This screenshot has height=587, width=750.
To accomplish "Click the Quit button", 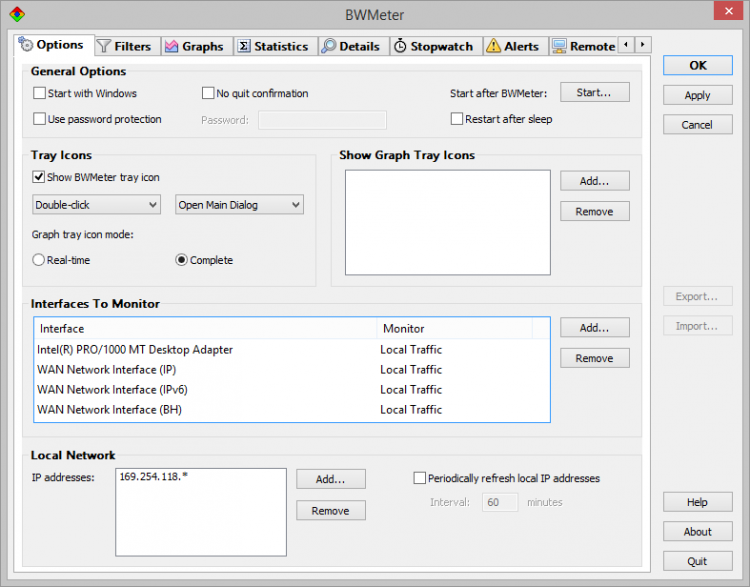I will pyautogui.click(x=697, y=561).
